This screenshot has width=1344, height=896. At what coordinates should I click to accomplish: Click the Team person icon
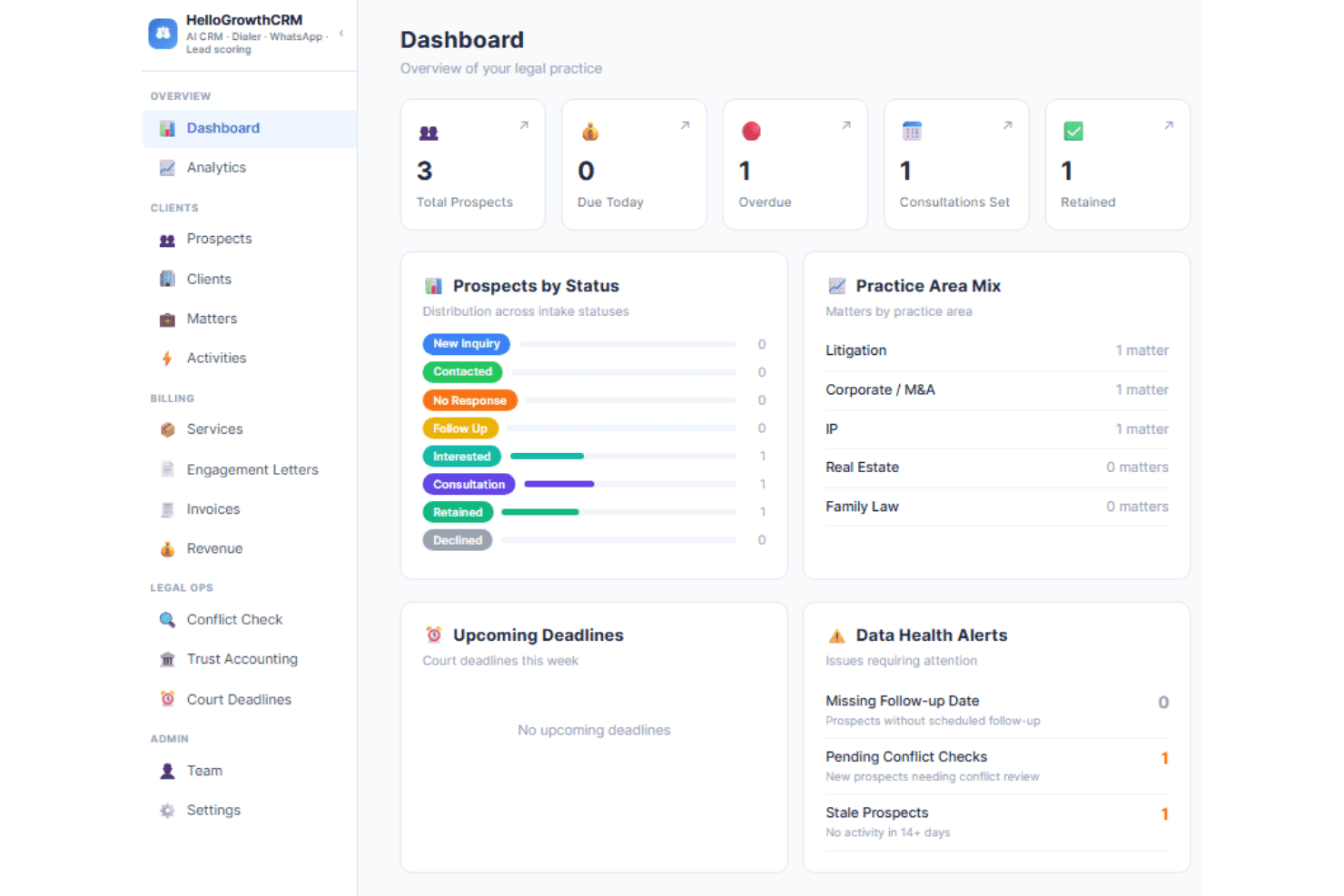(x=167, y=771)
